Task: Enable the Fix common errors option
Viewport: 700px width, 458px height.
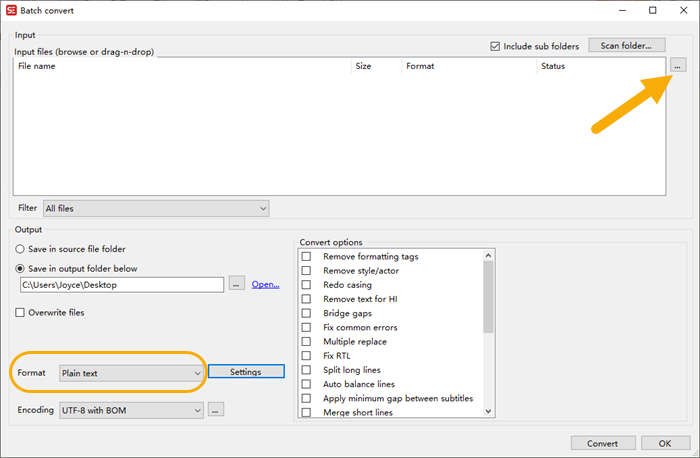Action: [x=307, y=327]
